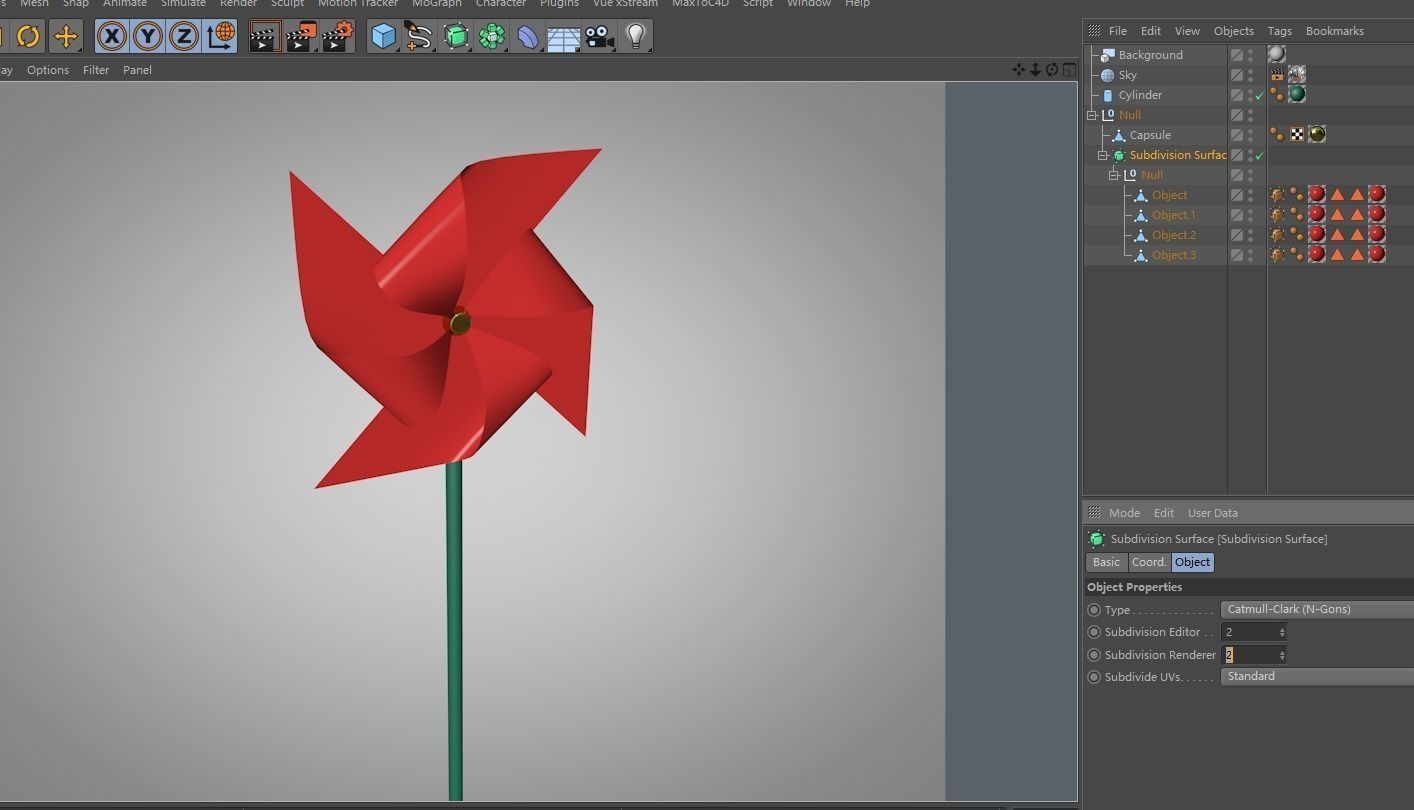Select Object.2's Phong tag dots icon
1414x810 pixels.
[1297, 235]
